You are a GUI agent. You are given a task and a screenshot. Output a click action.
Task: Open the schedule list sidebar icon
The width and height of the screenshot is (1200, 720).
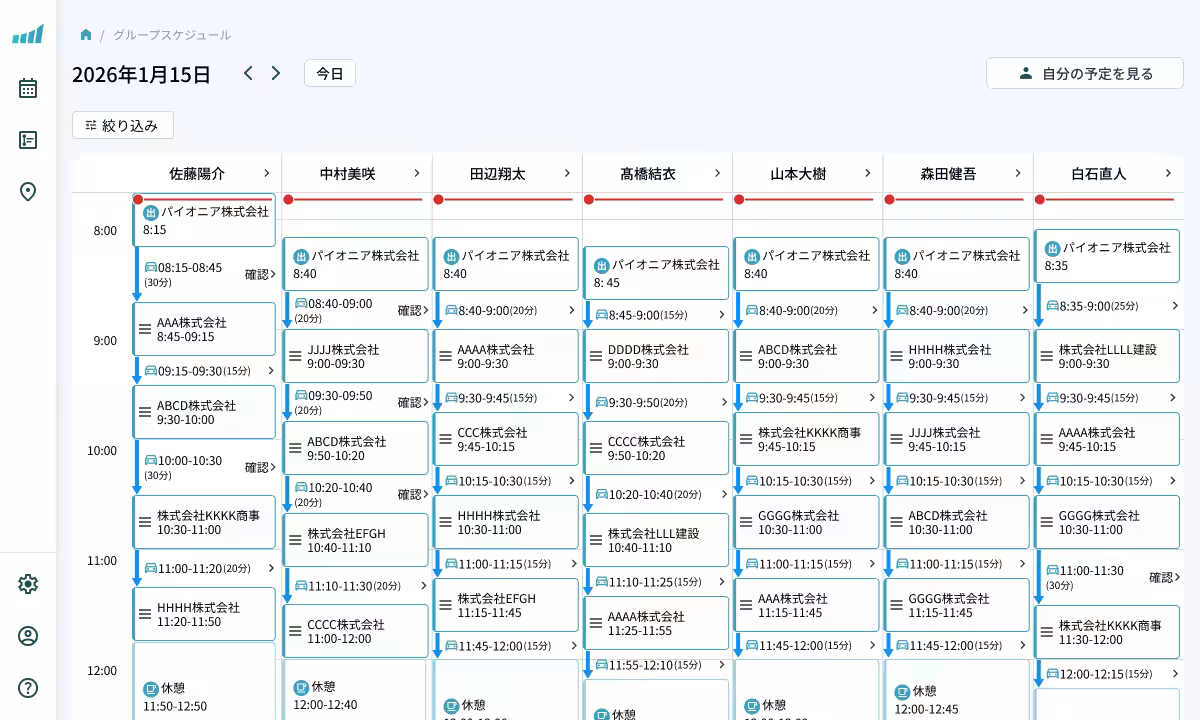click(x=28, y=140)
